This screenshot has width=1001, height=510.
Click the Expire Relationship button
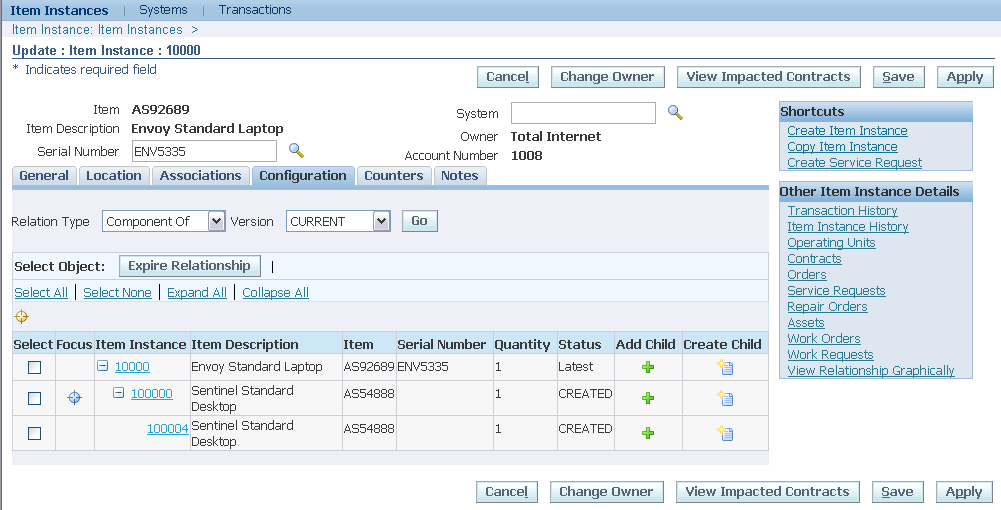coord(190,266)
